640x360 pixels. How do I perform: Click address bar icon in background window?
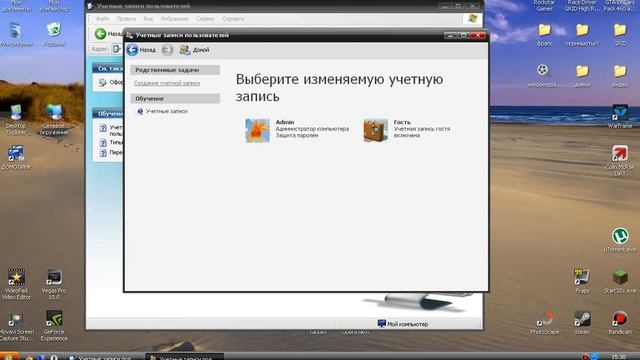tap(116, 49)
